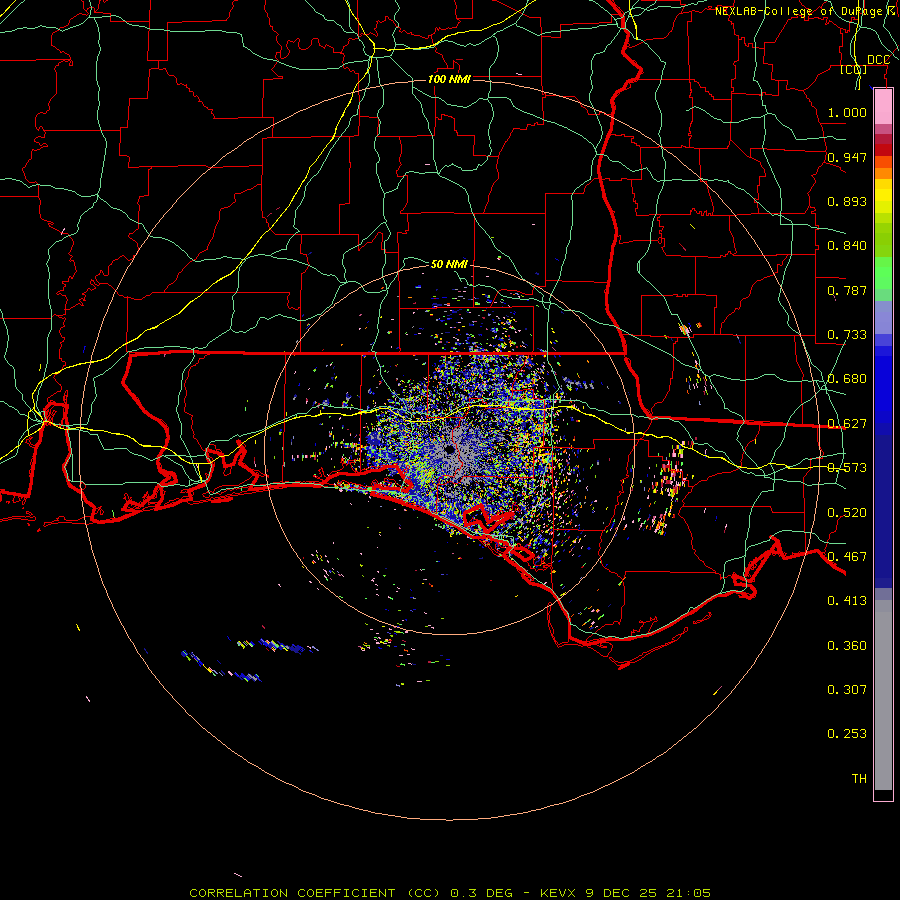Select the 0.893 scale value
Screen dimensions: 900x900
coord(847,201)
